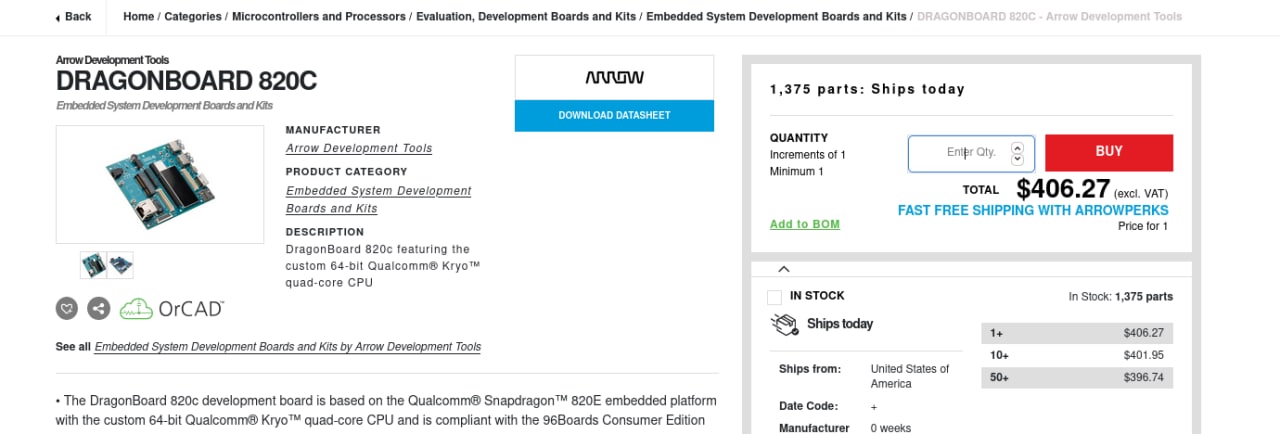The image size is (1280, 434).
Task: Open the OrCAD cloud icon link
Action: (172, 308)
